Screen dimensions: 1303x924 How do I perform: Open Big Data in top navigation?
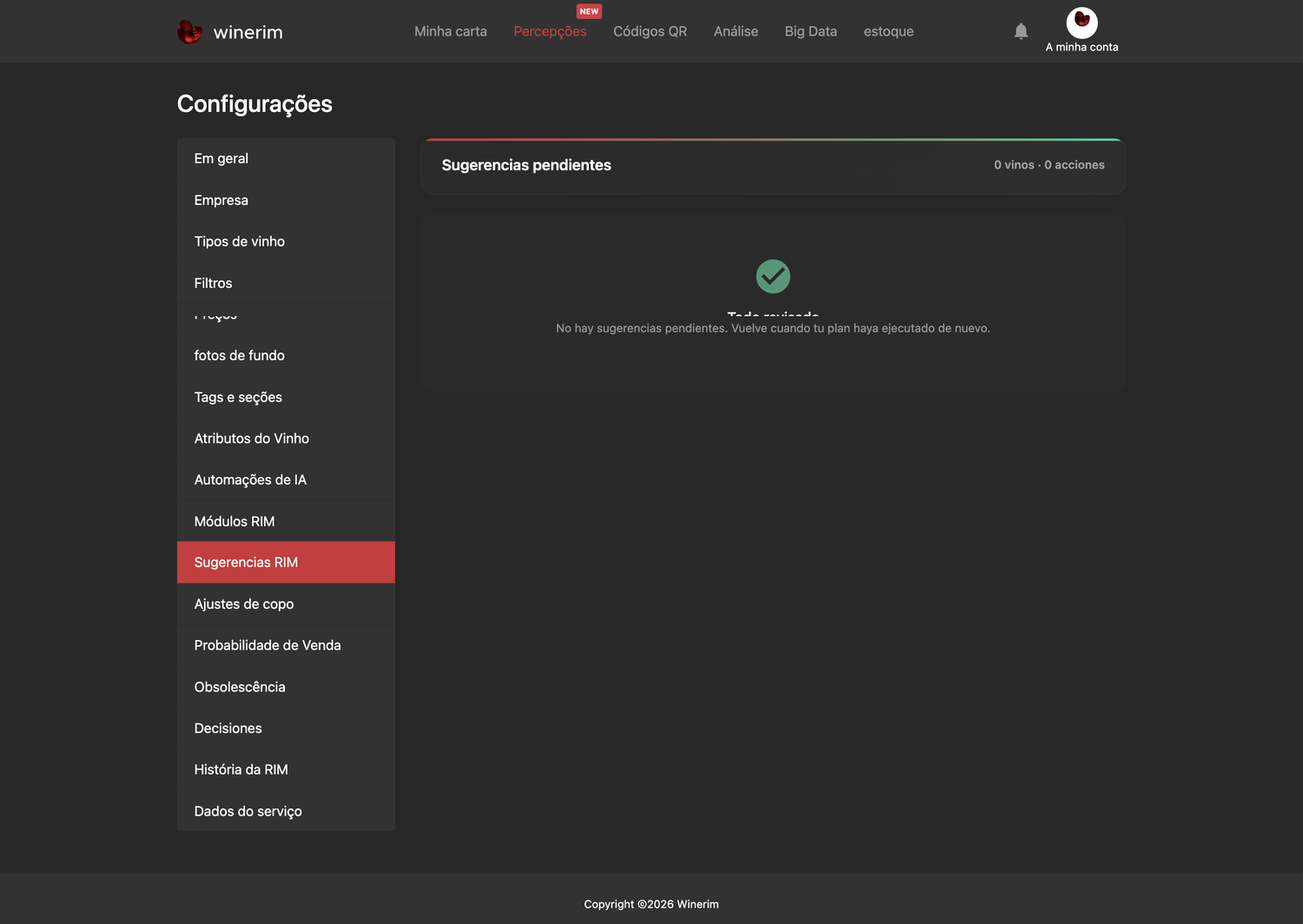[x=810, y=31]
